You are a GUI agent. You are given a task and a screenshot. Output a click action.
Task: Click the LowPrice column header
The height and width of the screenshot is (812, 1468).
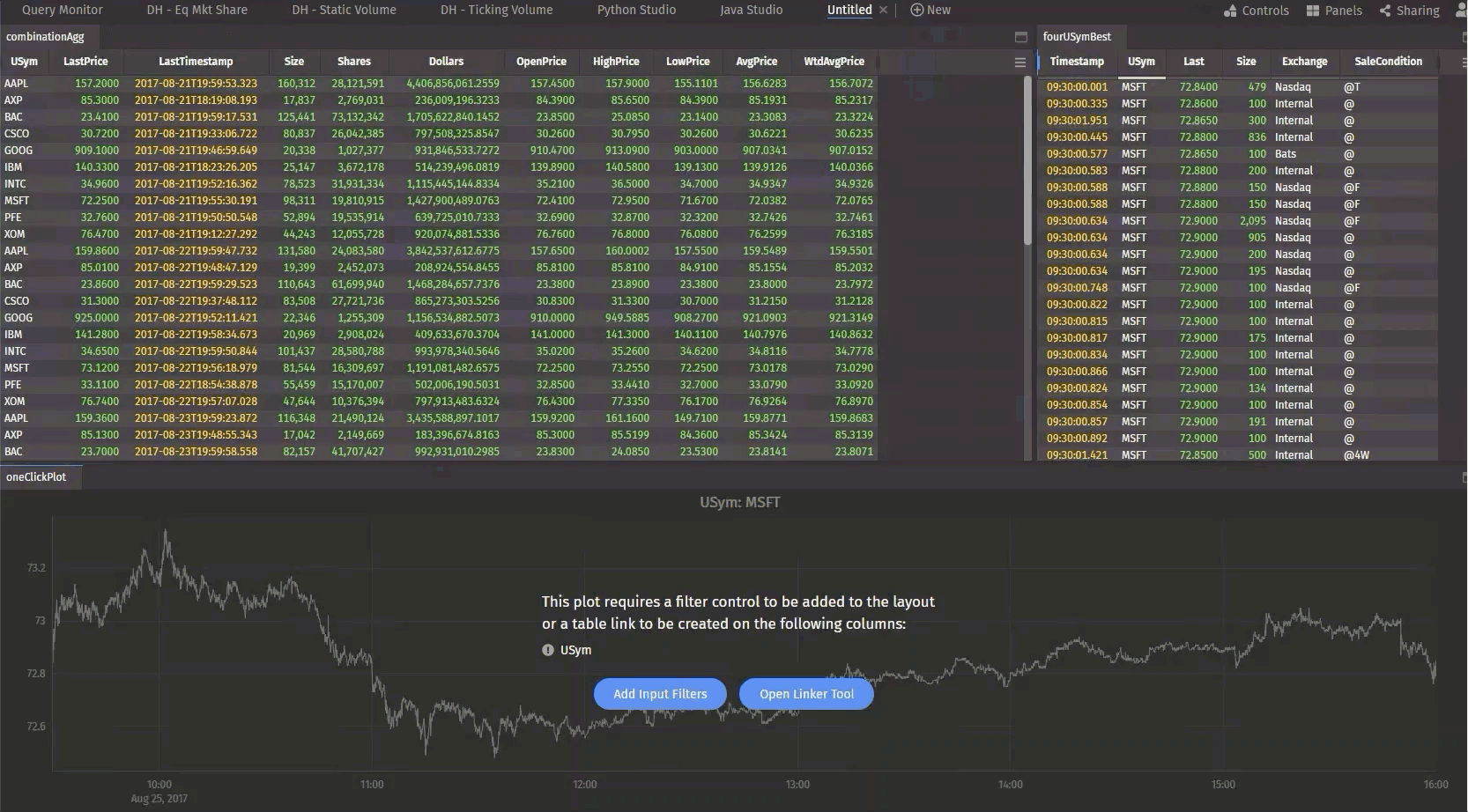click(687, 62)
